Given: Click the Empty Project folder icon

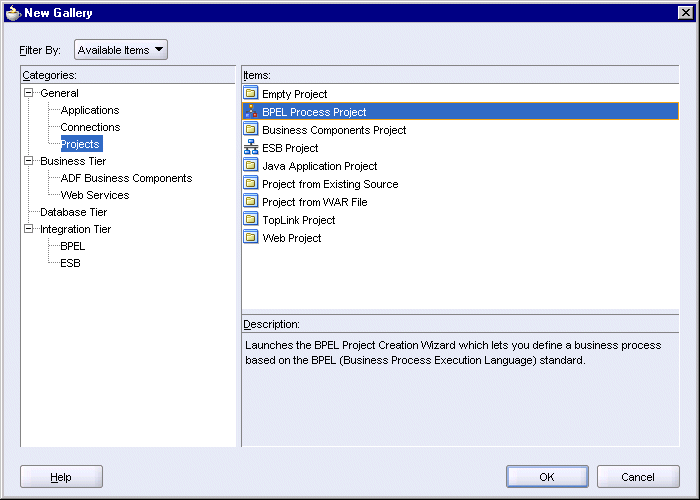Looking at the screenshot, I should tap(251, 93).
